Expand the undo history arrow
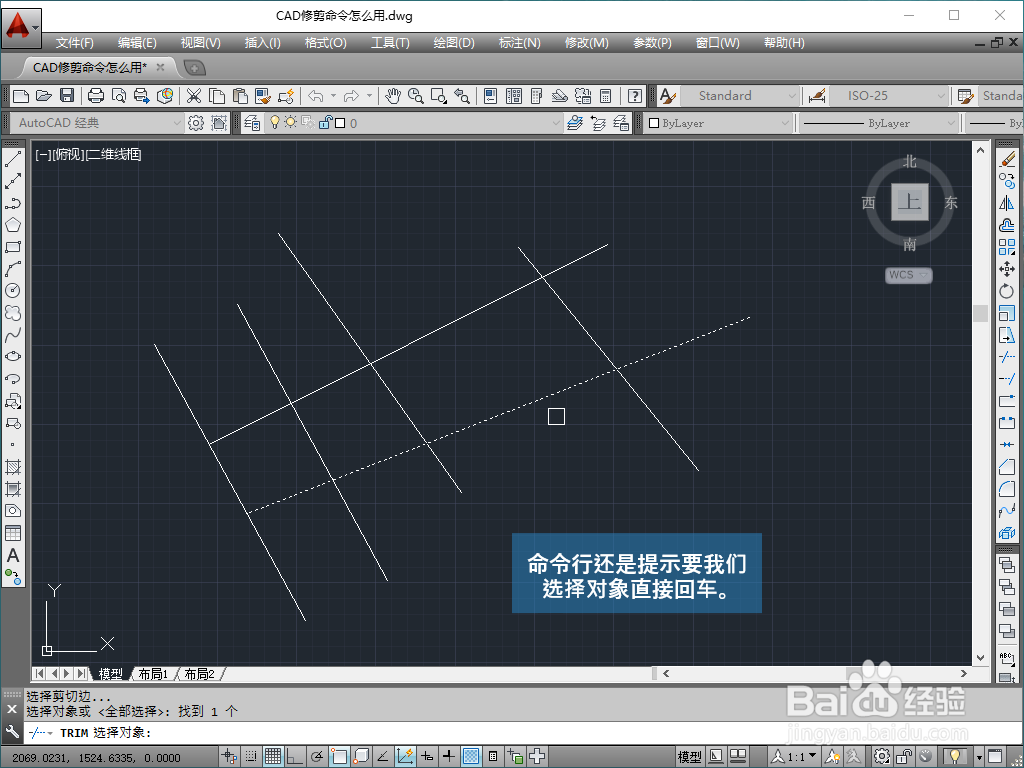The width and height of the screenshot is (1024, 768). 333,96
